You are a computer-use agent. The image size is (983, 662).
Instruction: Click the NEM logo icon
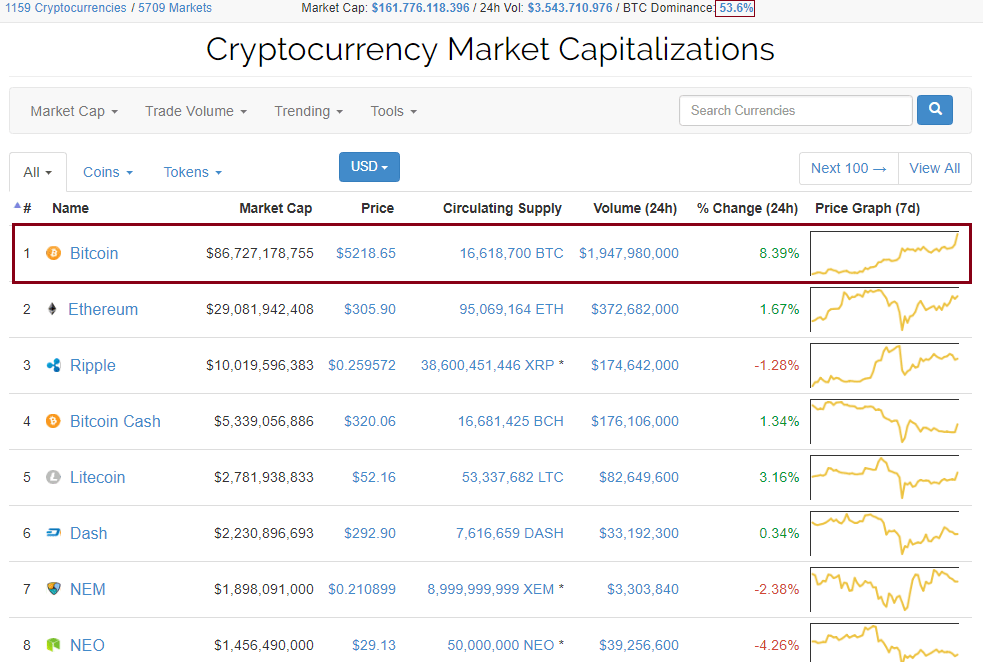click(54, 589)
